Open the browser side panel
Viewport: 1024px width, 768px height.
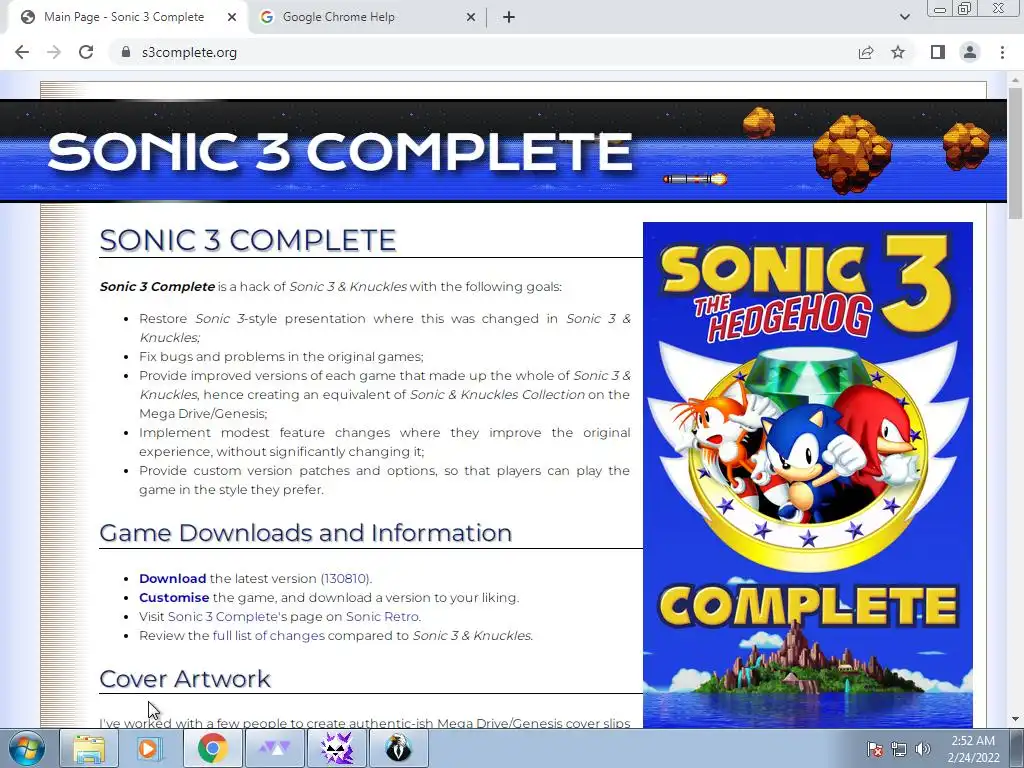pyautogui.click(x=938, y=52)
